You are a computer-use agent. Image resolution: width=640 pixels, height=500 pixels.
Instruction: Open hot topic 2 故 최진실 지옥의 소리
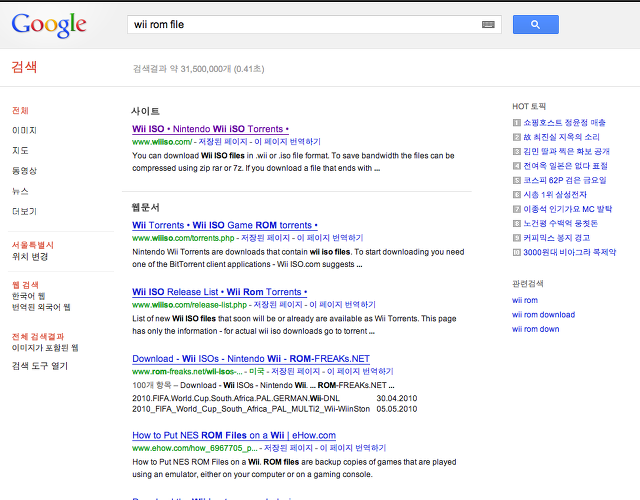click(561, 137)
